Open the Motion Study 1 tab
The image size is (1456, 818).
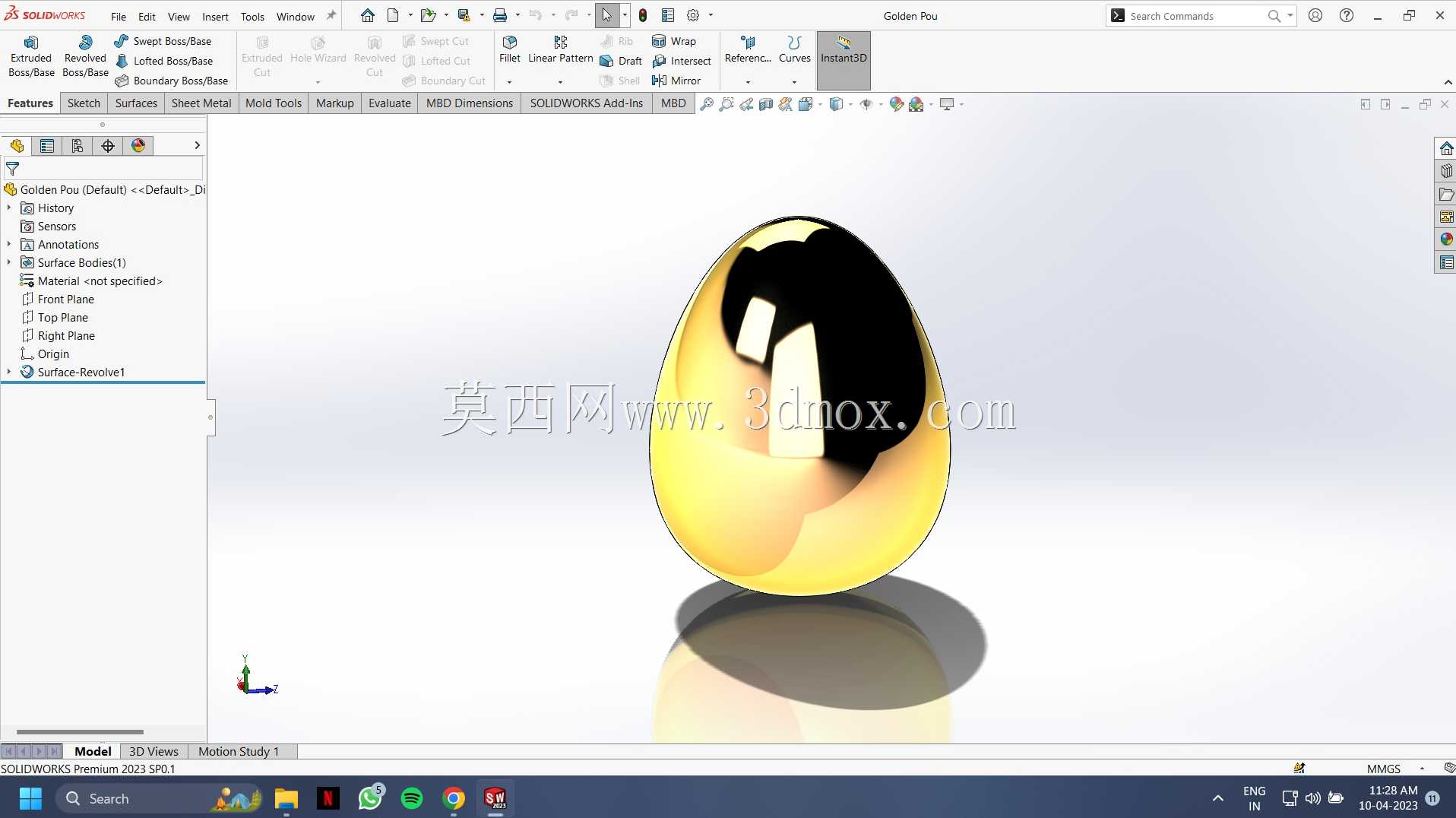tap(239, 751)
